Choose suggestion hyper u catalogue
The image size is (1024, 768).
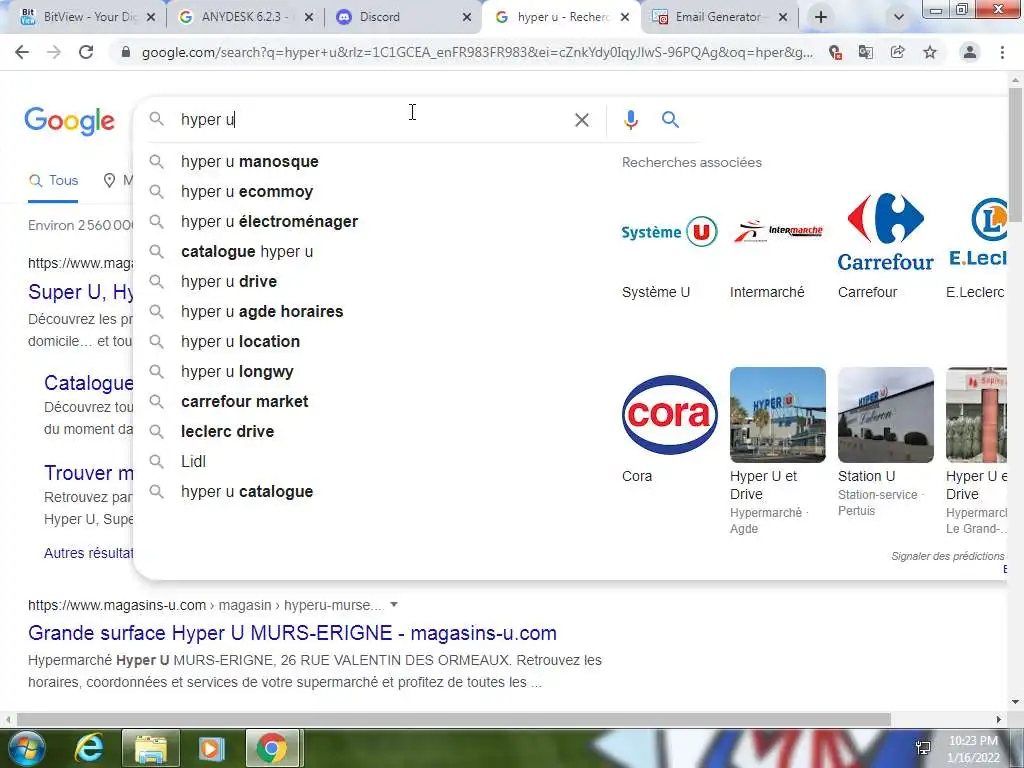tap(247, 492)
